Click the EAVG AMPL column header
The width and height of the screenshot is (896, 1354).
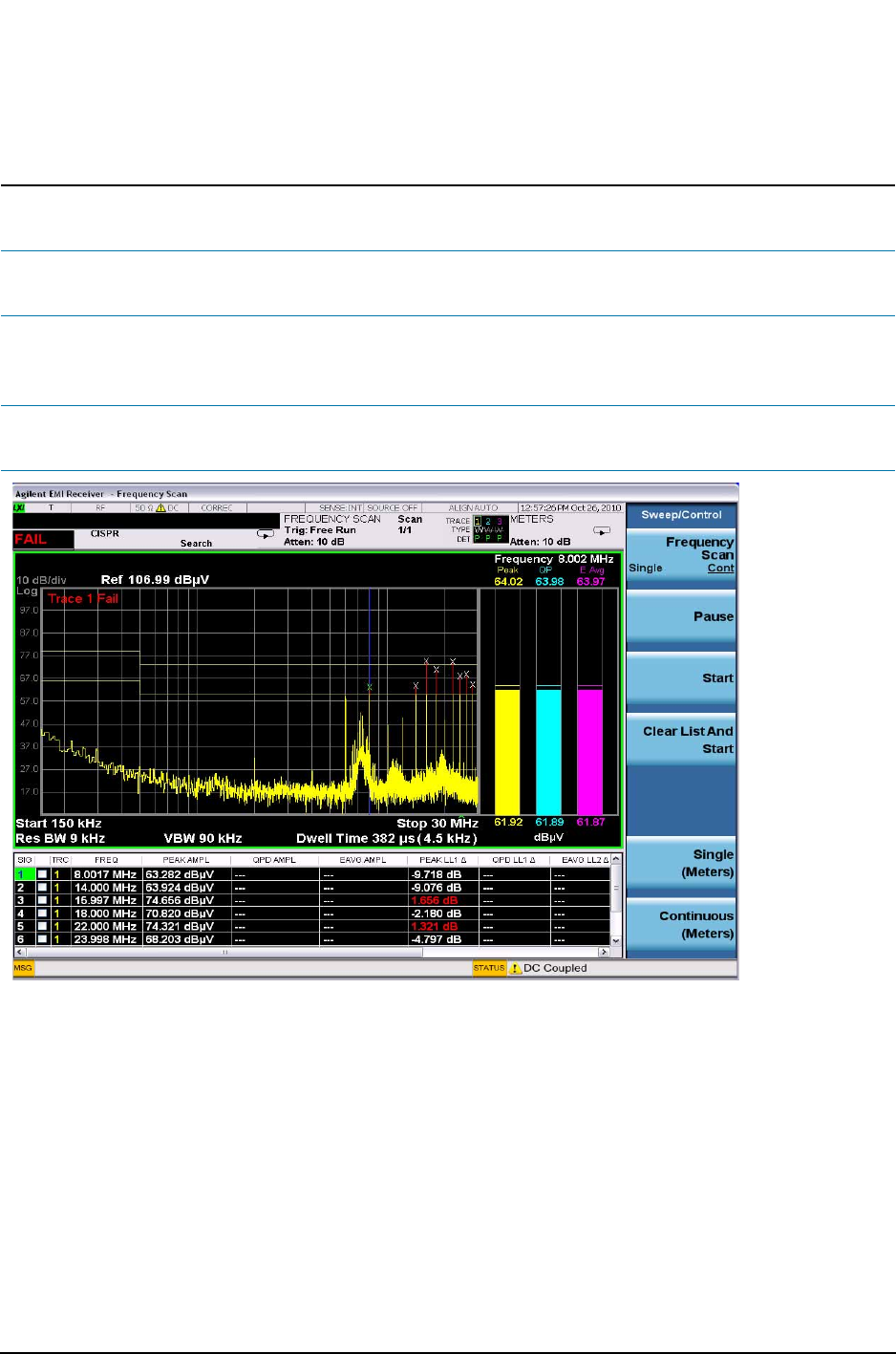pyautogui.click(x=363, y=860)
